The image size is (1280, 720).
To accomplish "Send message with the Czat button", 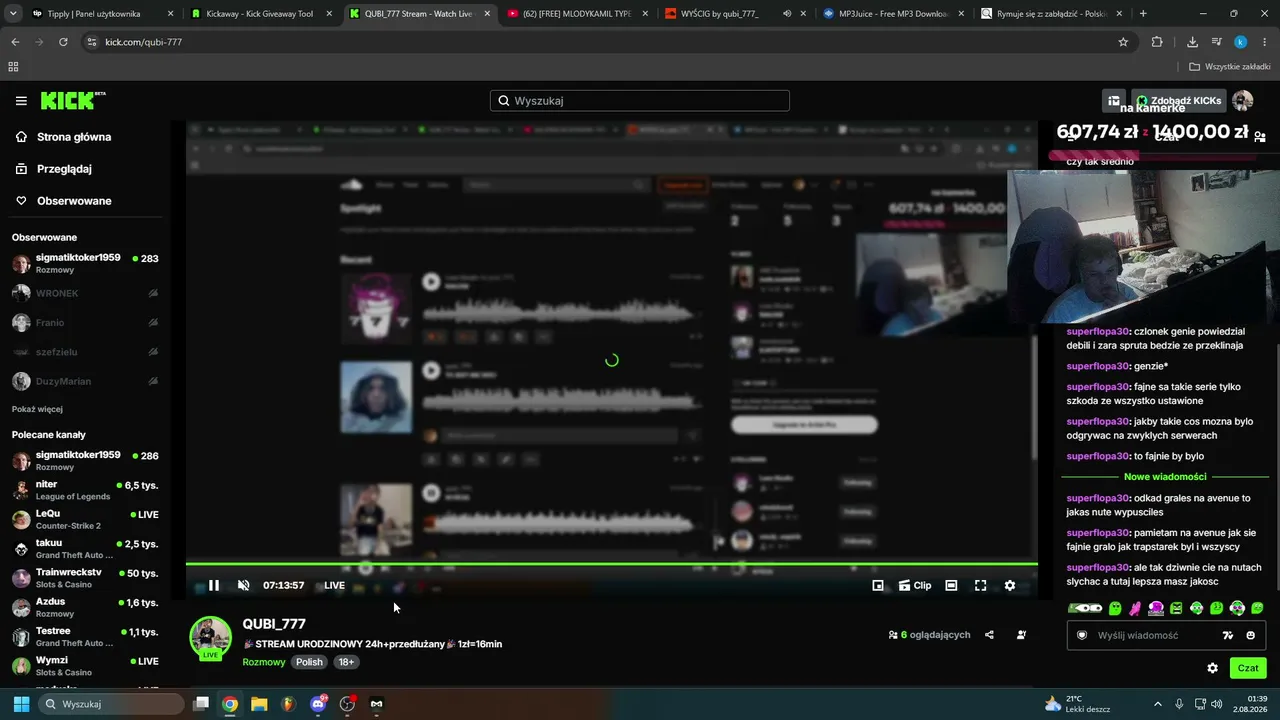I will (x=1248, y=668).
